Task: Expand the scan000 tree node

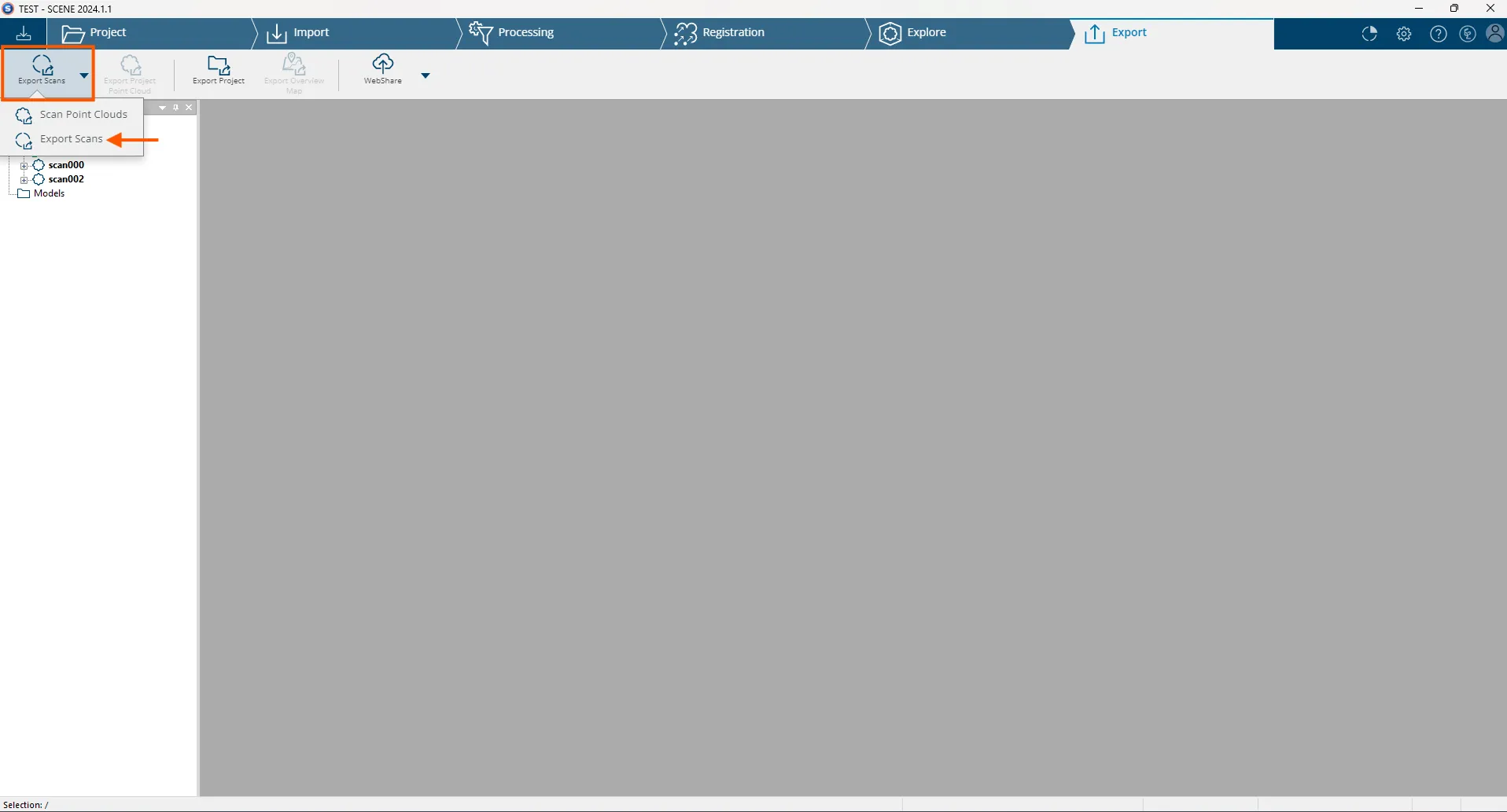Action: click(x=24, y=166)
